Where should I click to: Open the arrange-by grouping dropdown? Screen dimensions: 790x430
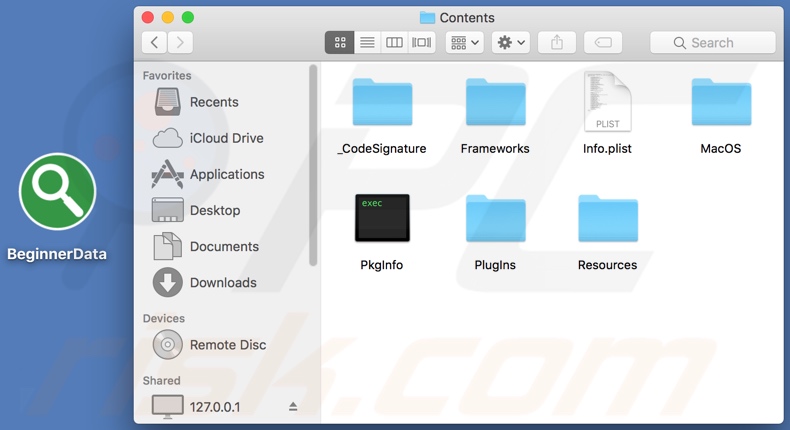(465, 42)
